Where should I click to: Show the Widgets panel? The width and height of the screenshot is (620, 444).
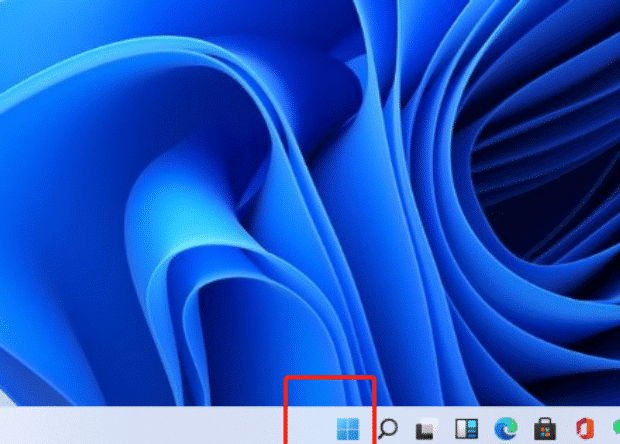tap(465, 429)
